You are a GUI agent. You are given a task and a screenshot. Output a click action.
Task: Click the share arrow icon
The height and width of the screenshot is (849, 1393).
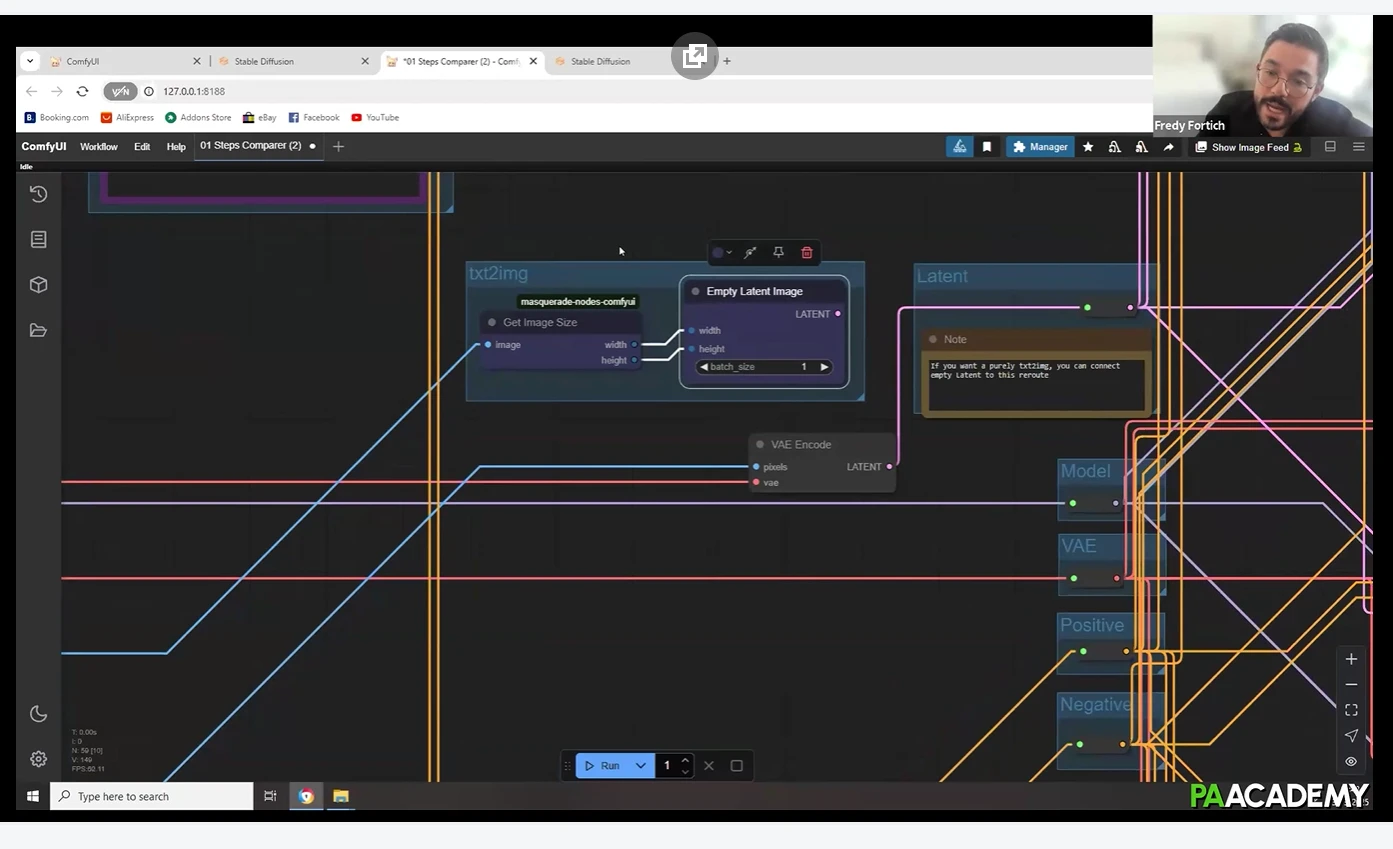[x=1168, y=147]
